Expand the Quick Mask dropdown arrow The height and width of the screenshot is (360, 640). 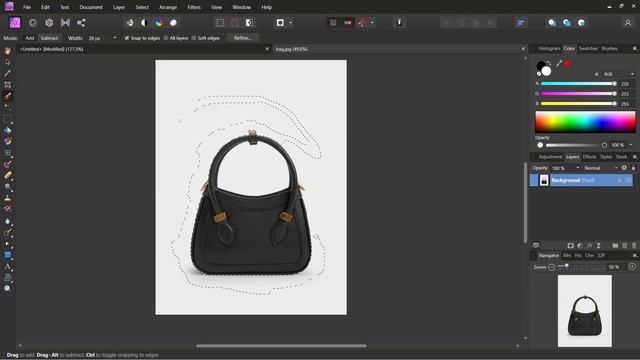pos(291,23)
